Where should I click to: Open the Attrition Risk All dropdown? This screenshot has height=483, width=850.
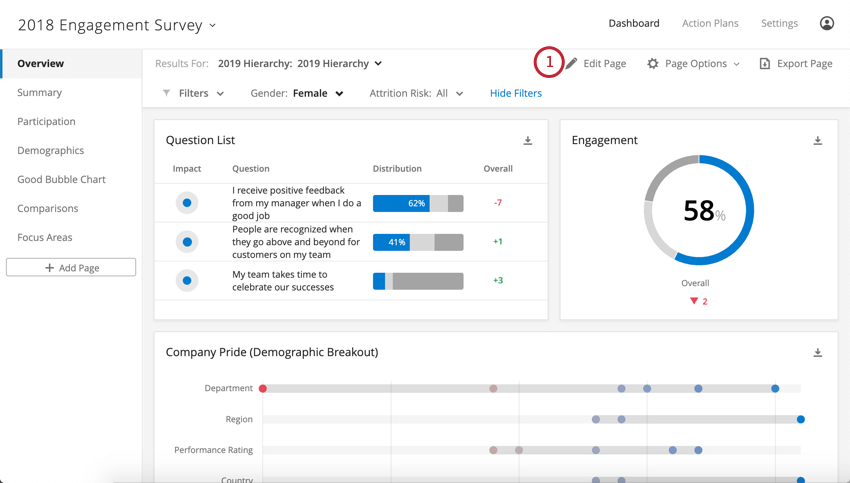tap(459, 94)
